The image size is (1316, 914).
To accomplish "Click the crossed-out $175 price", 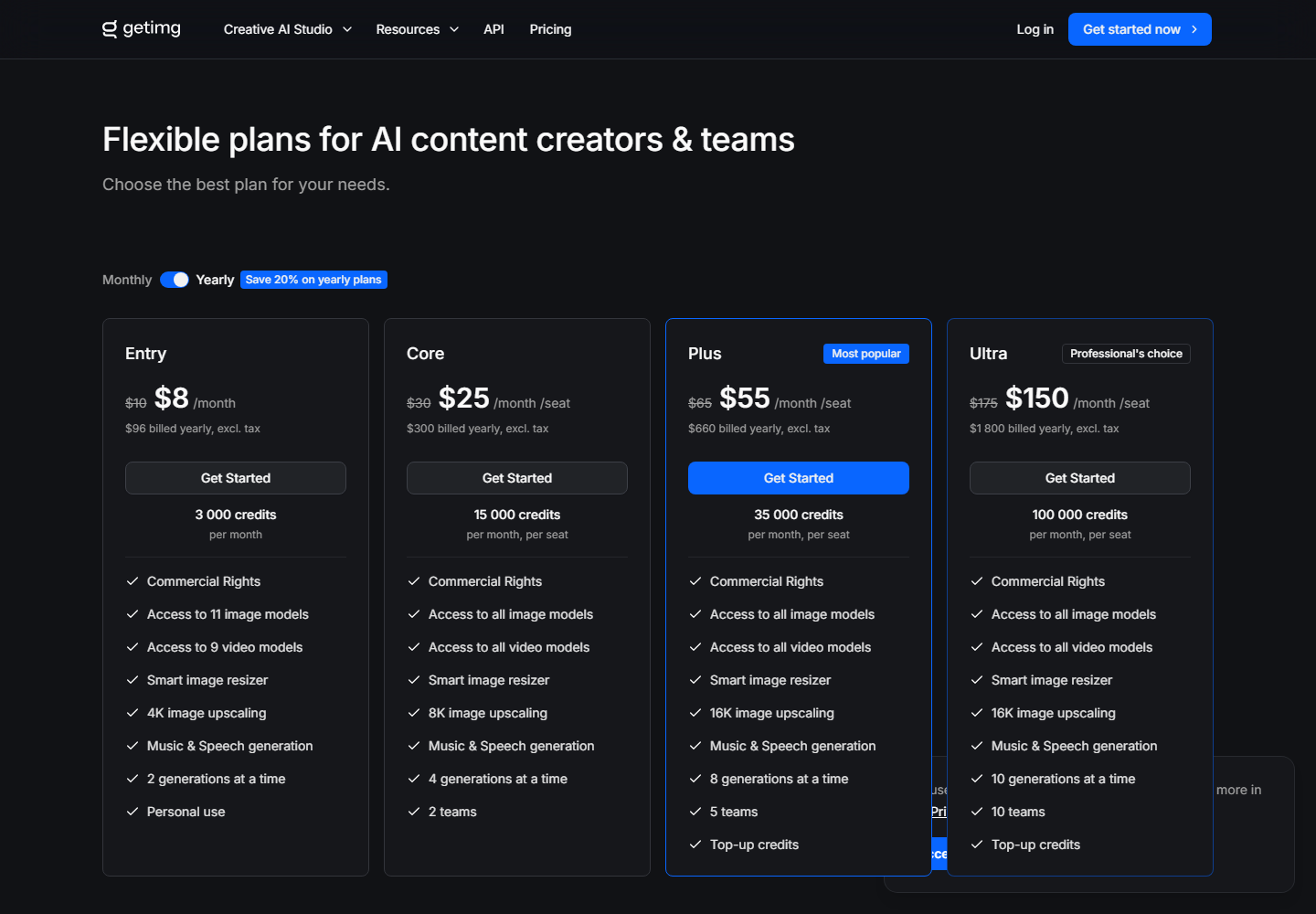I will click(983, 403).
